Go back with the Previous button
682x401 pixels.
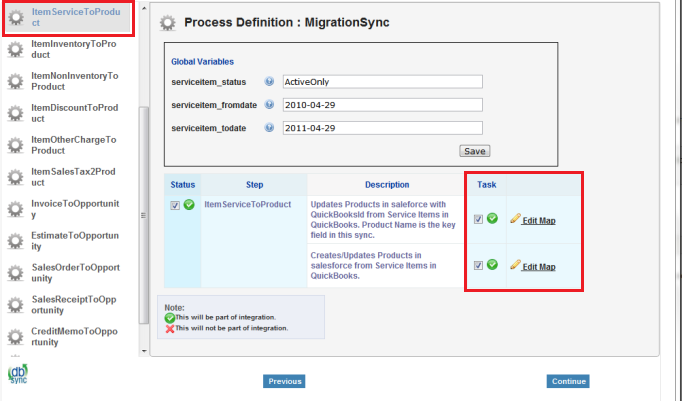284,381
